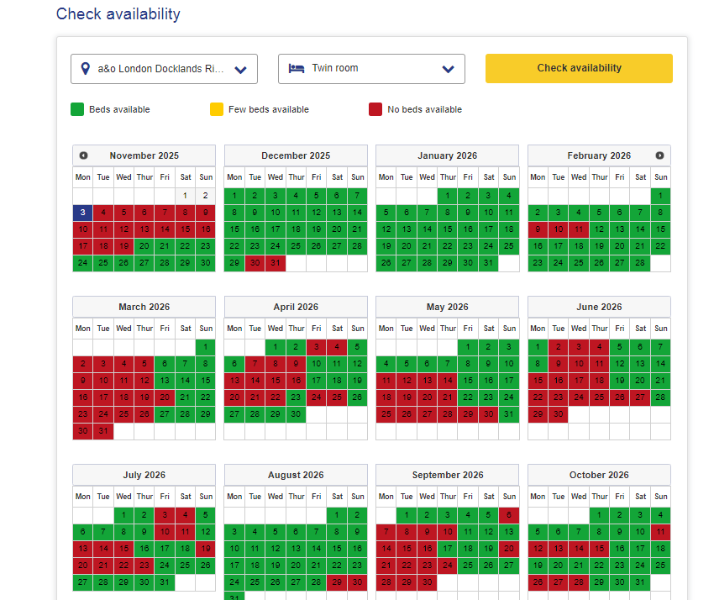Select April 30, 2026
The image size is (714, 600).
[x=296, y=414]
